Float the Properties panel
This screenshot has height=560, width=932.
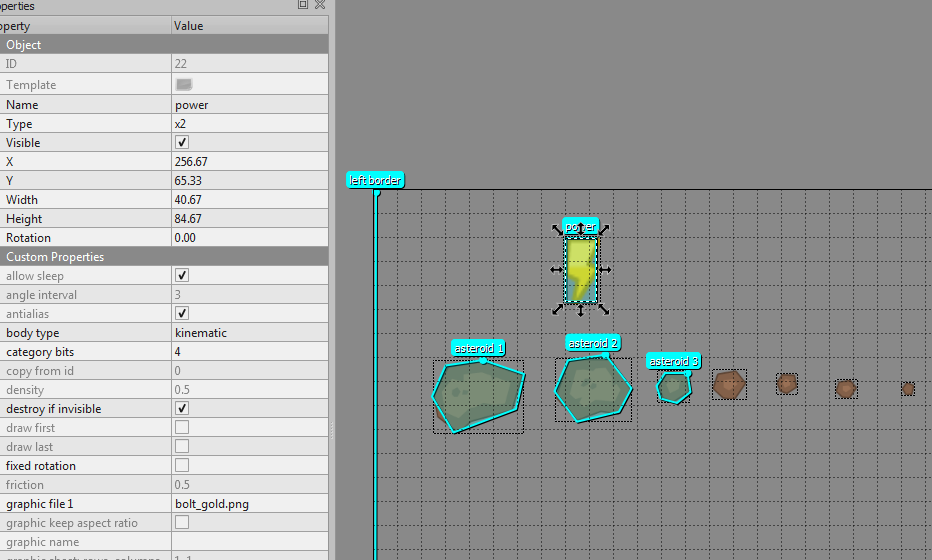coord(303,5)
